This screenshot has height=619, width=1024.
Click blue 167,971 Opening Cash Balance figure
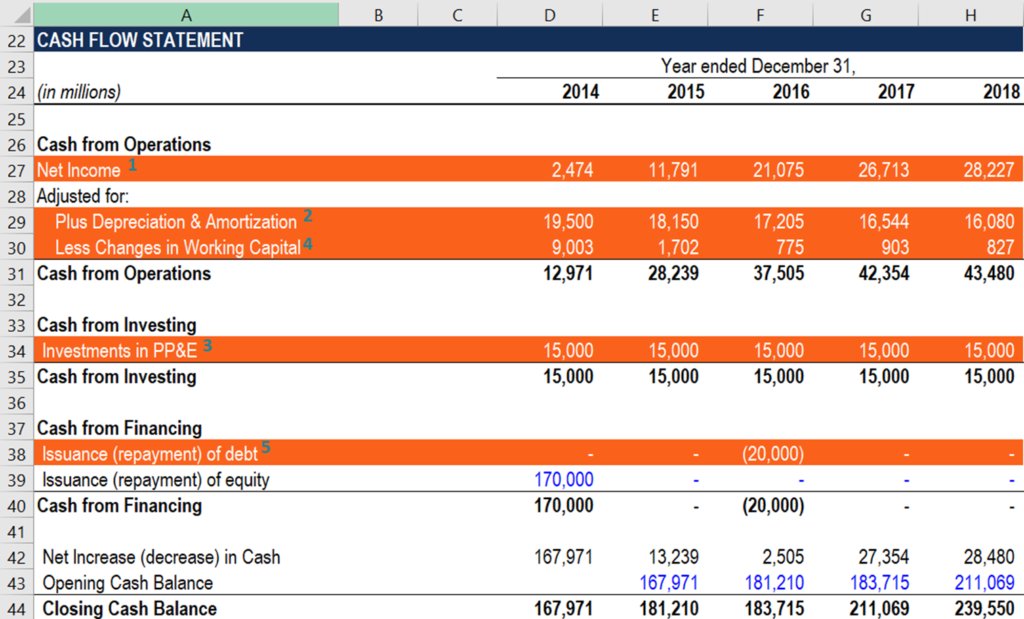(x=668, y=581)
